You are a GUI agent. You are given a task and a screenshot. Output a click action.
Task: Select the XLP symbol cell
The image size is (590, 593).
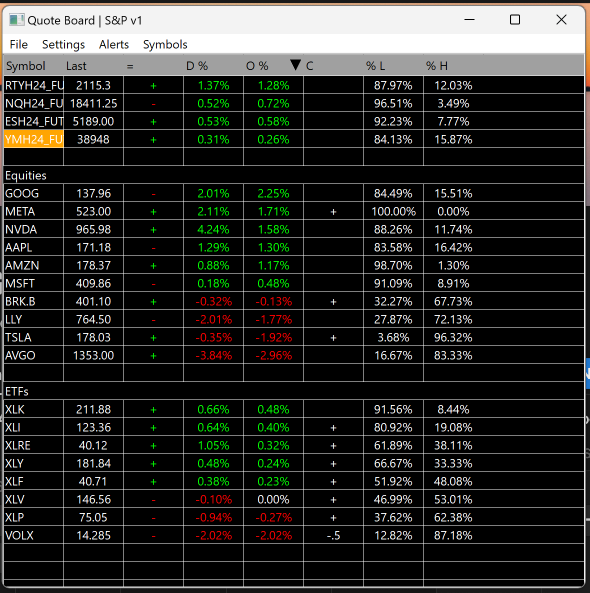[x=34, y=517]
